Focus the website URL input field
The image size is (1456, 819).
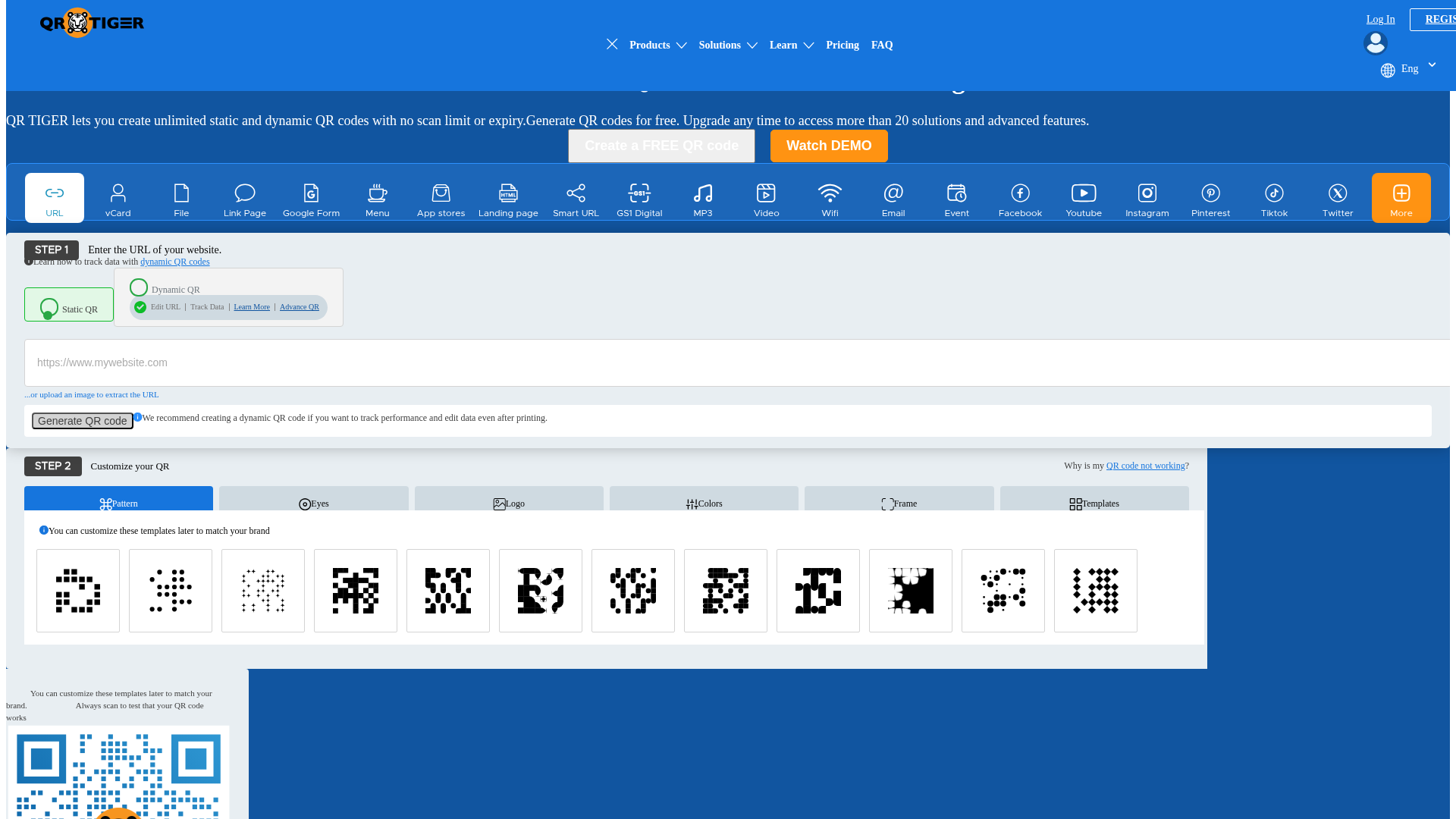click(737, 362)
